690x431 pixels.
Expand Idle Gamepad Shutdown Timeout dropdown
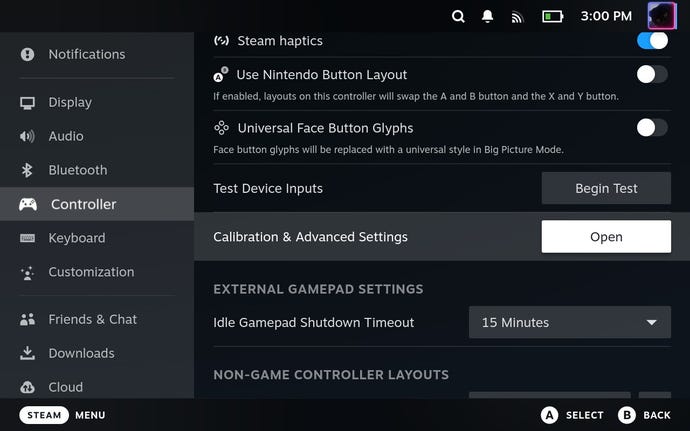point(569,322)
